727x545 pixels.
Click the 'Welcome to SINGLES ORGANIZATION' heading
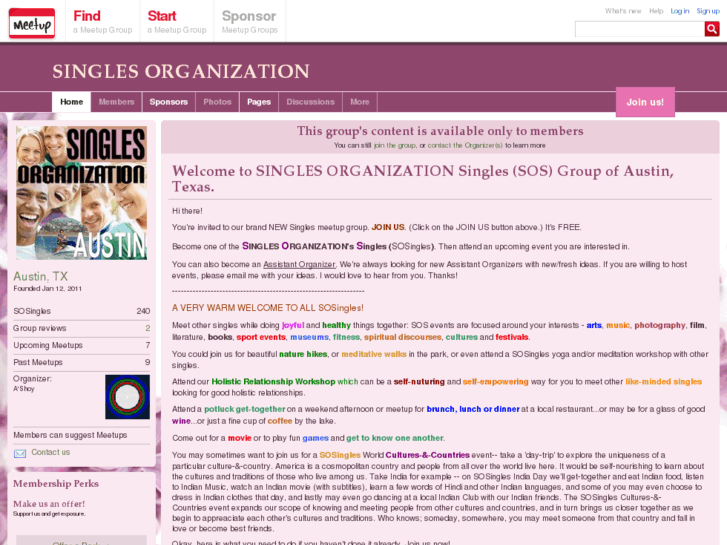[422, 179]
